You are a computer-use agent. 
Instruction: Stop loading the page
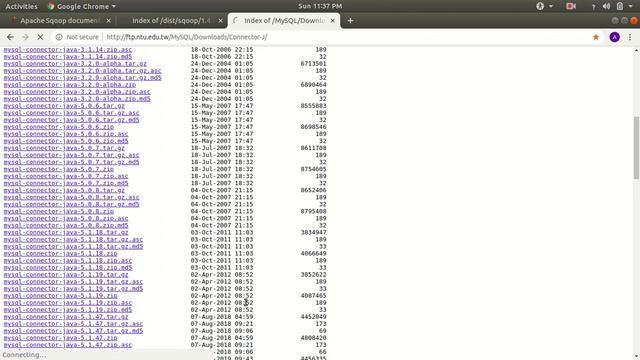tap(40, 37)
